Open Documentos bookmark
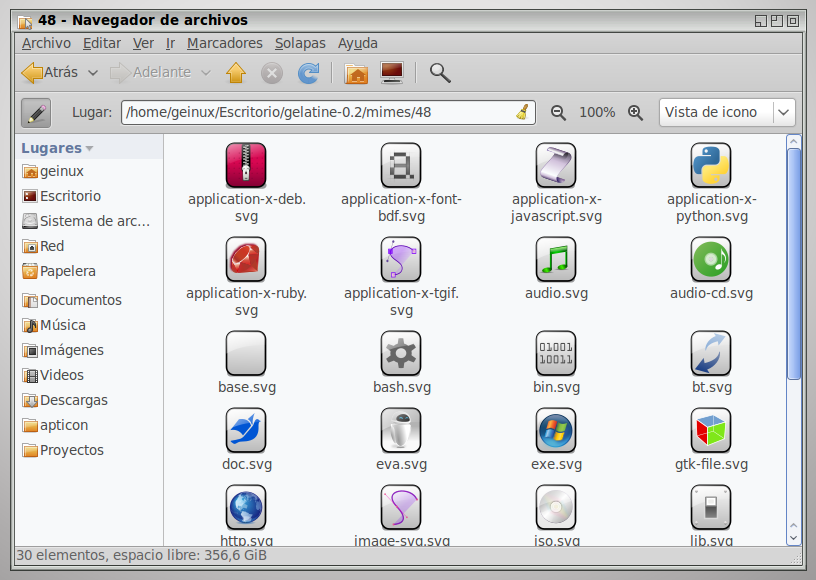Image resolution: width=816 pixels, height=580 pixels. click(x=72, y=300)
